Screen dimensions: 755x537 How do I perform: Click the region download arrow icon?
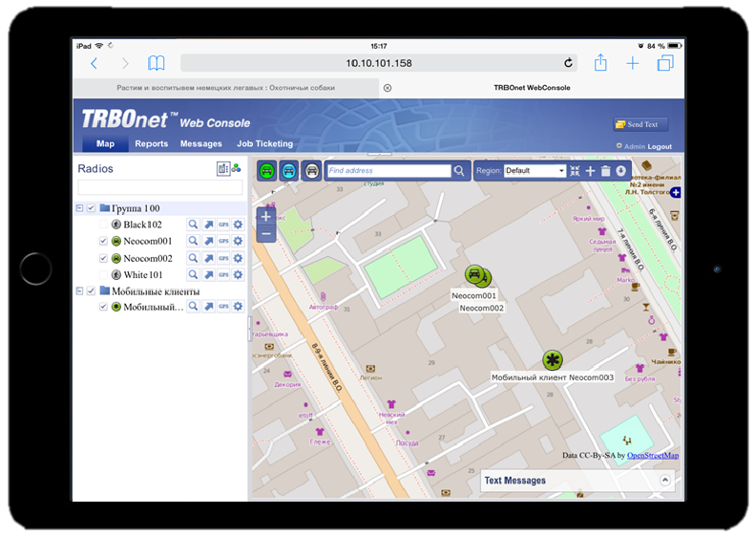point(621,170)
